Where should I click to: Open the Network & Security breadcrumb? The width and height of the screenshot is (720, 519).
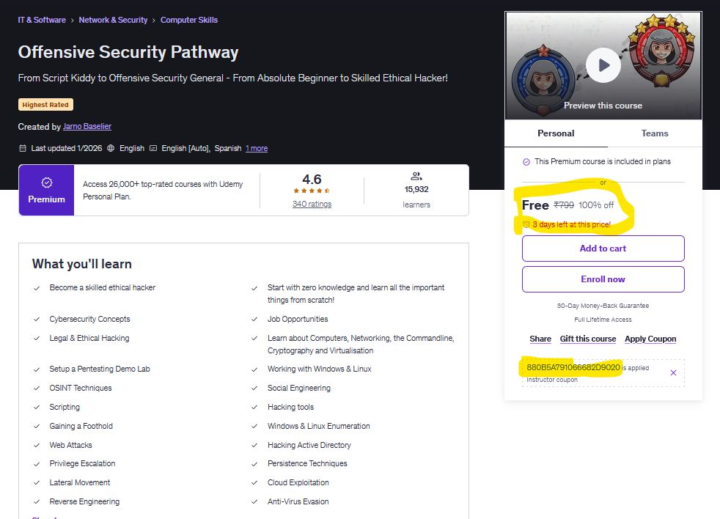[x=113, y=20]
